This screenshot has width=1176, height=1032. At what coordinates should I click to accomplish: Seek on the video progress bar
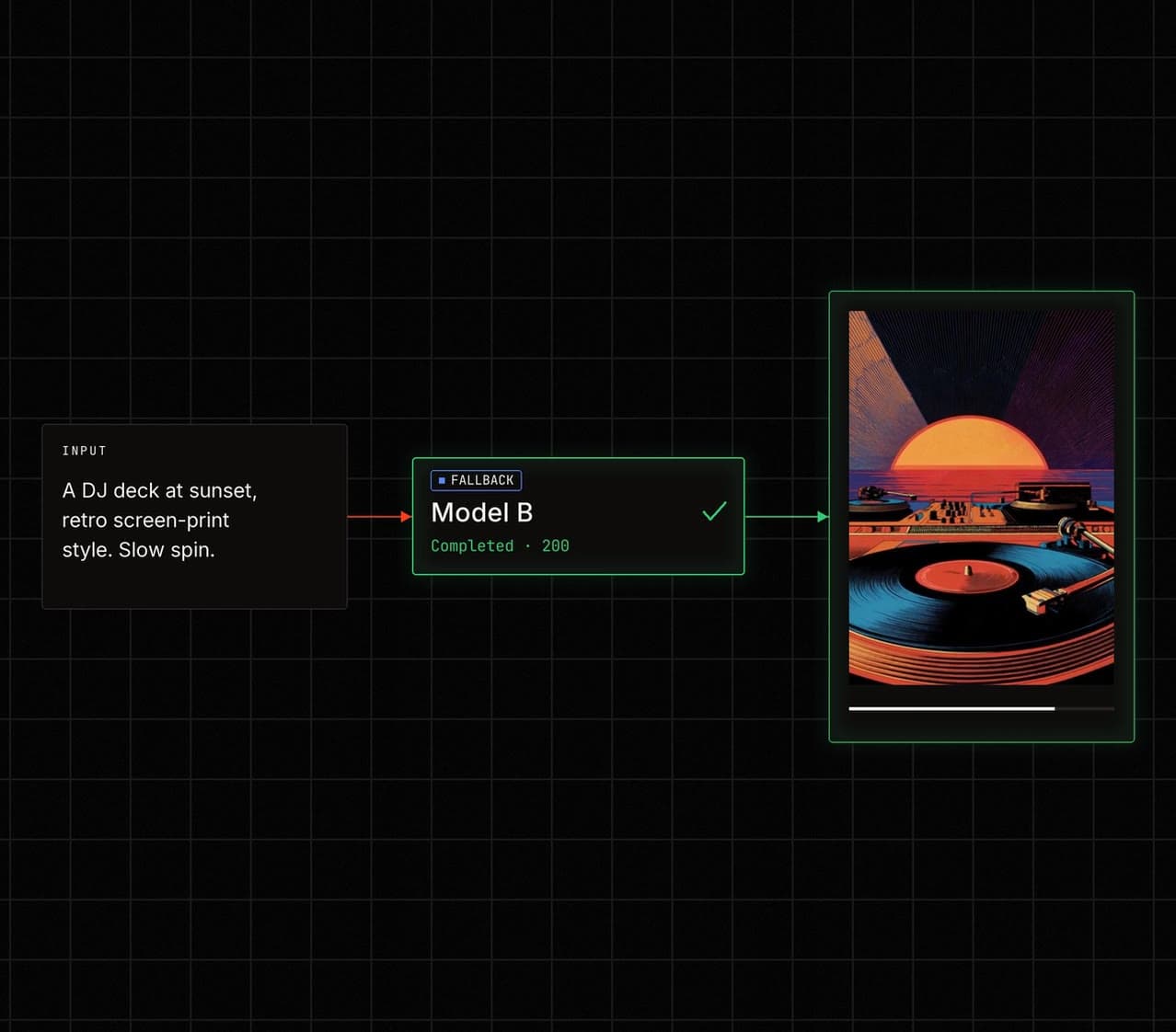pyautogui.click(x=981, y=708)
